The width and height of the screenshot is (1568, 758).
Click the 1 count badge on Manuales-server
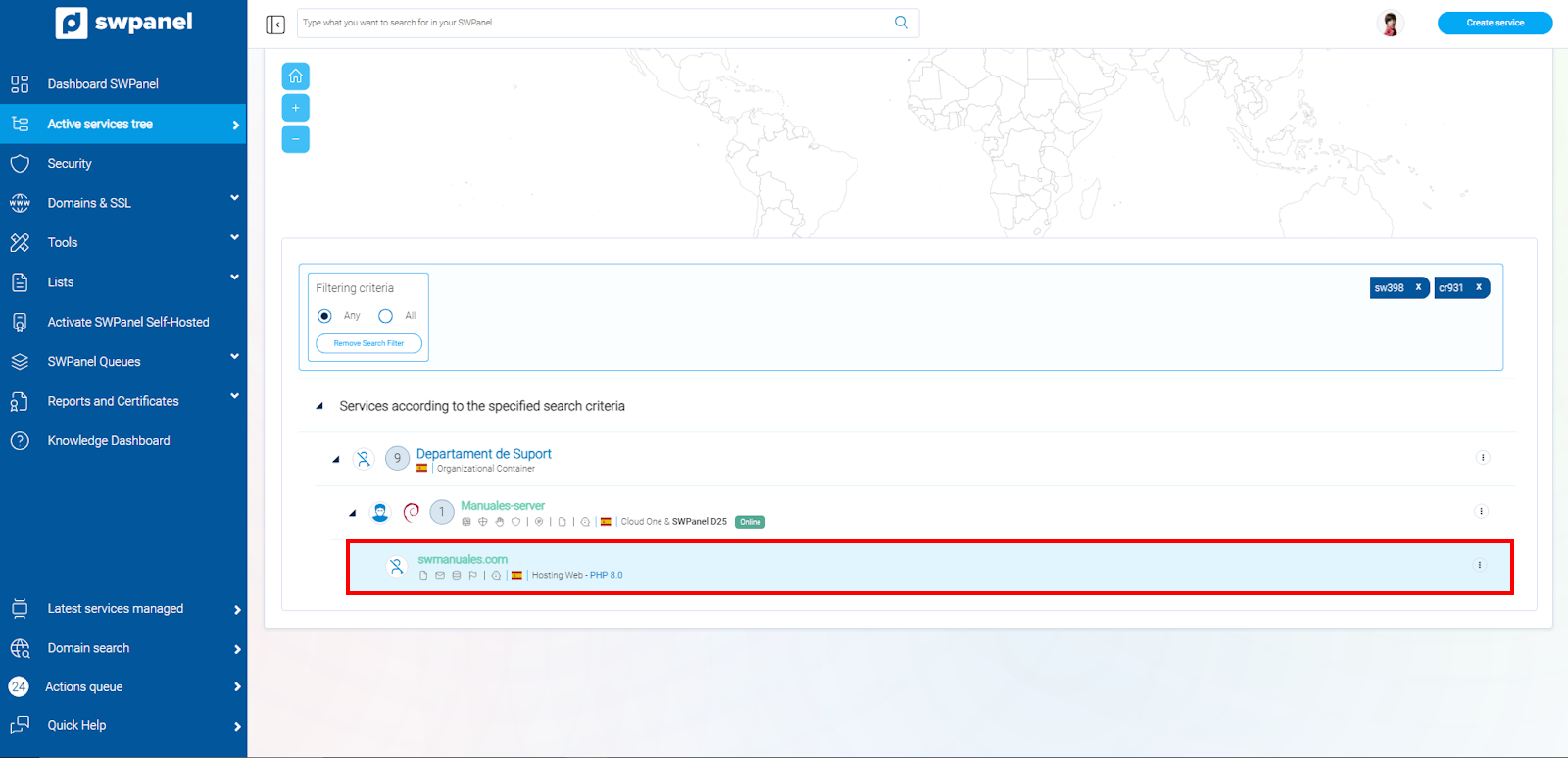442,512
